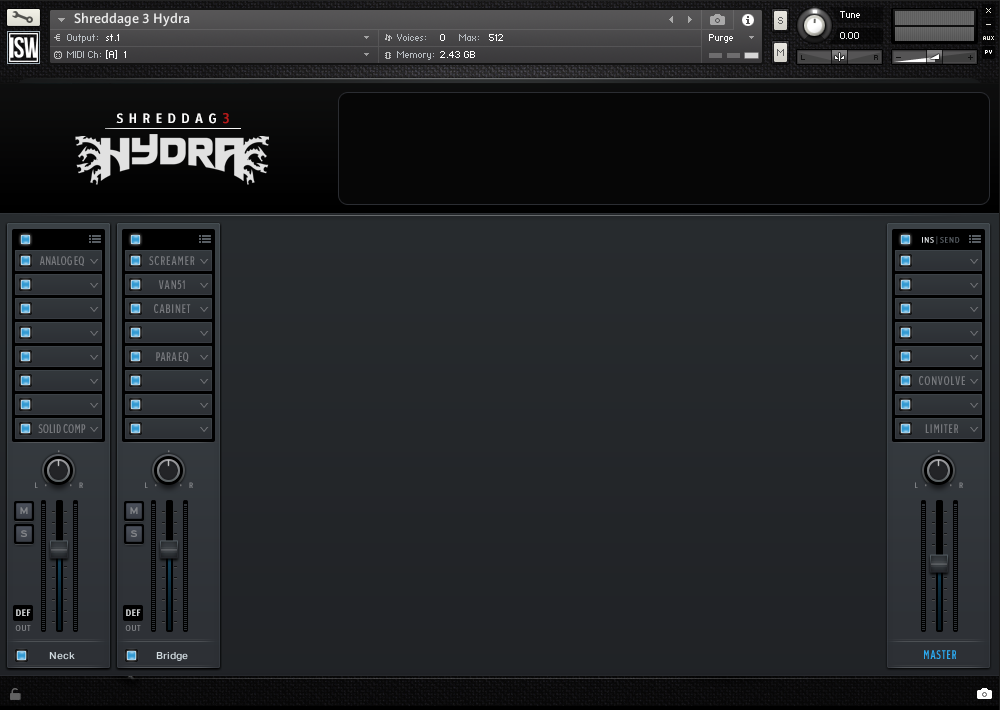Solo the Neck channel

tap(24, 533)
